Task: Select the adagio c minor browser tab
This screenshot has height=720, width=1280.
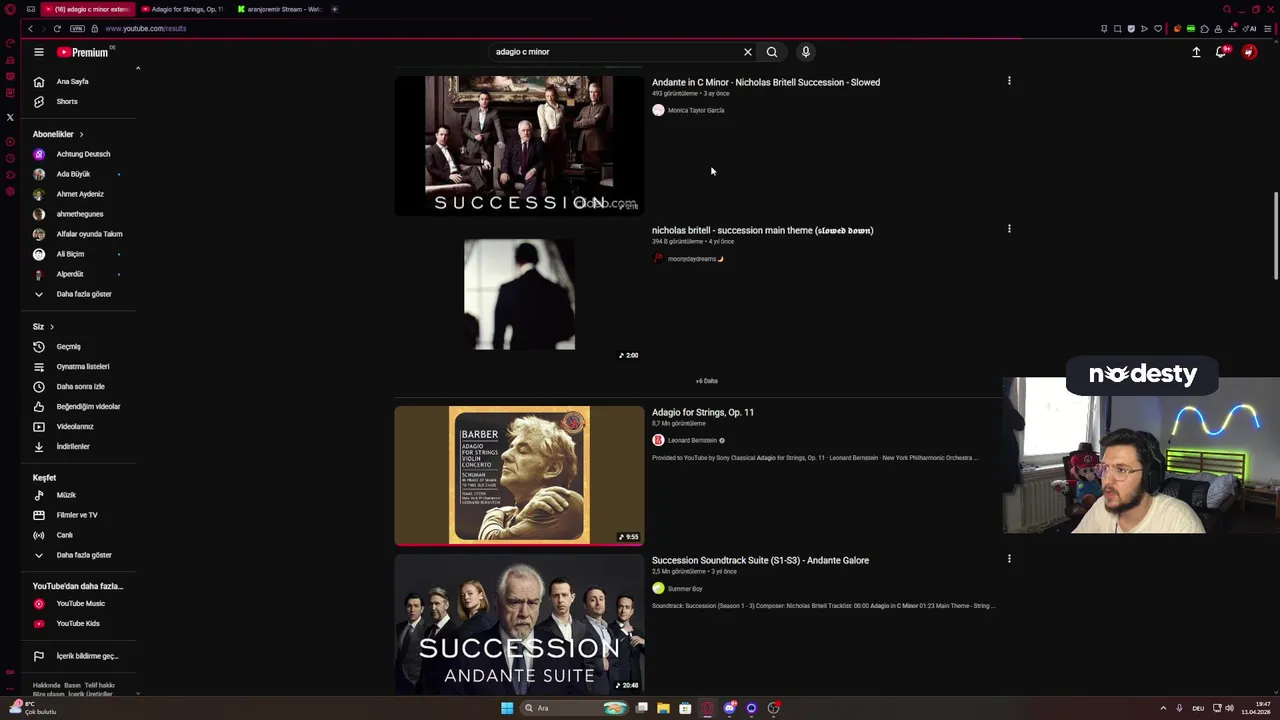Action: (x=88, y=9)
